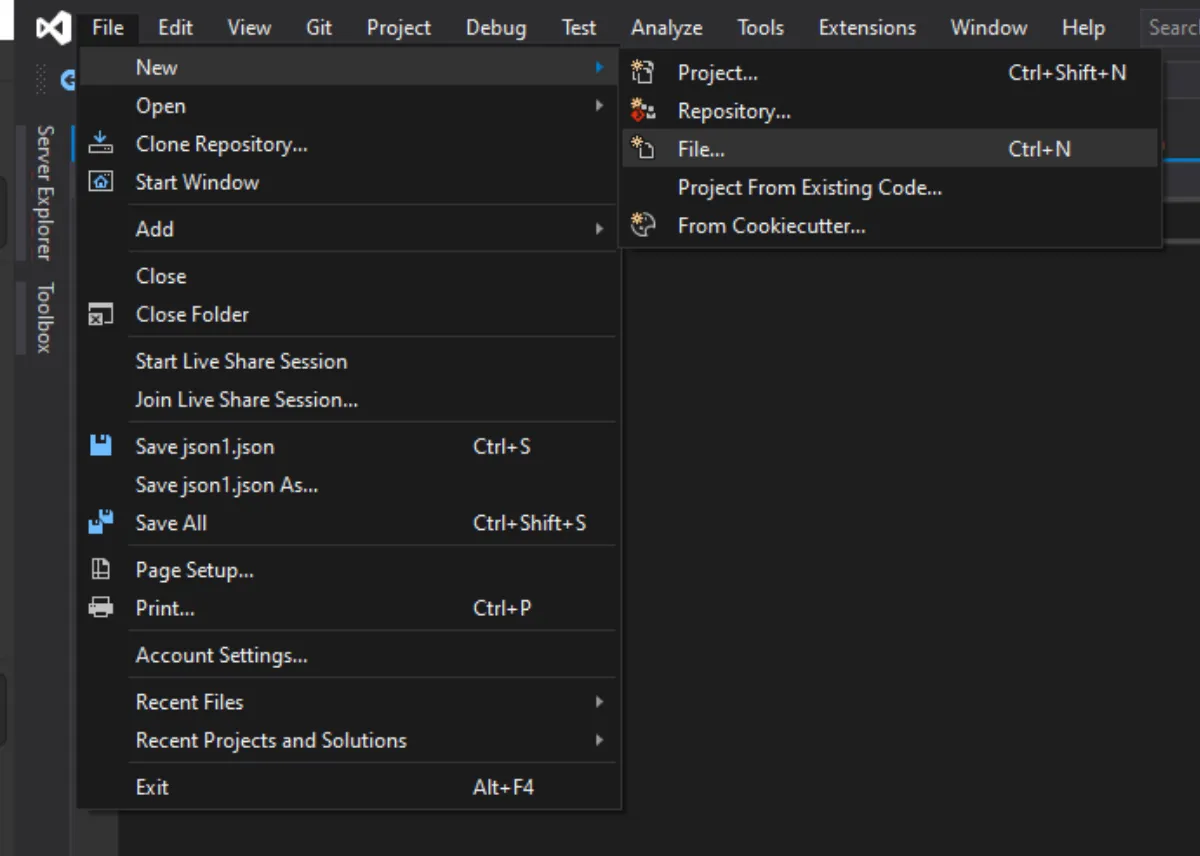Click the From Cookiecutter icon

(643, 225)
